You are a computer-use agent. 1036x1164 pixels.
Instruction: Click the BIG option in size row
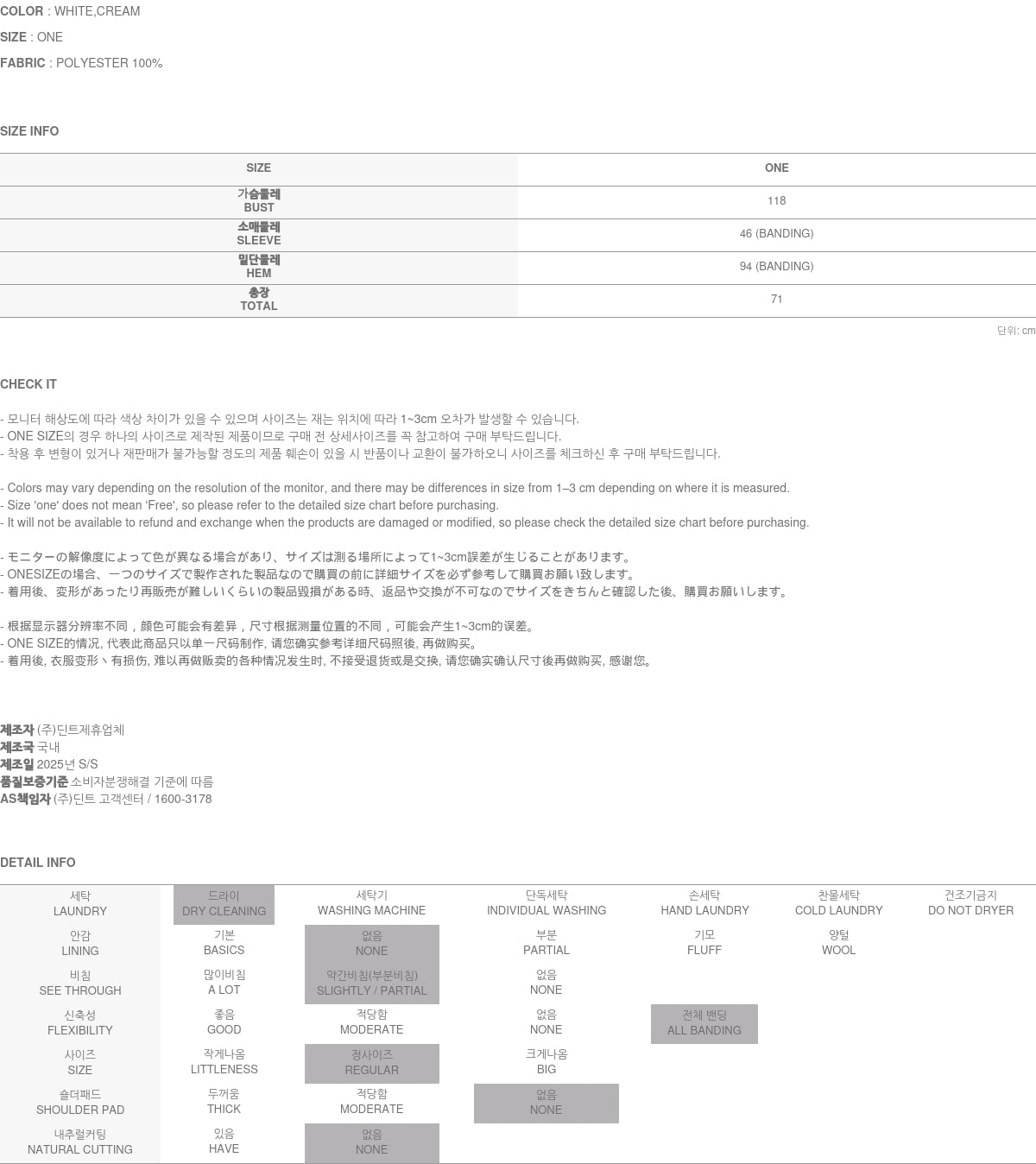[546, 1062]
